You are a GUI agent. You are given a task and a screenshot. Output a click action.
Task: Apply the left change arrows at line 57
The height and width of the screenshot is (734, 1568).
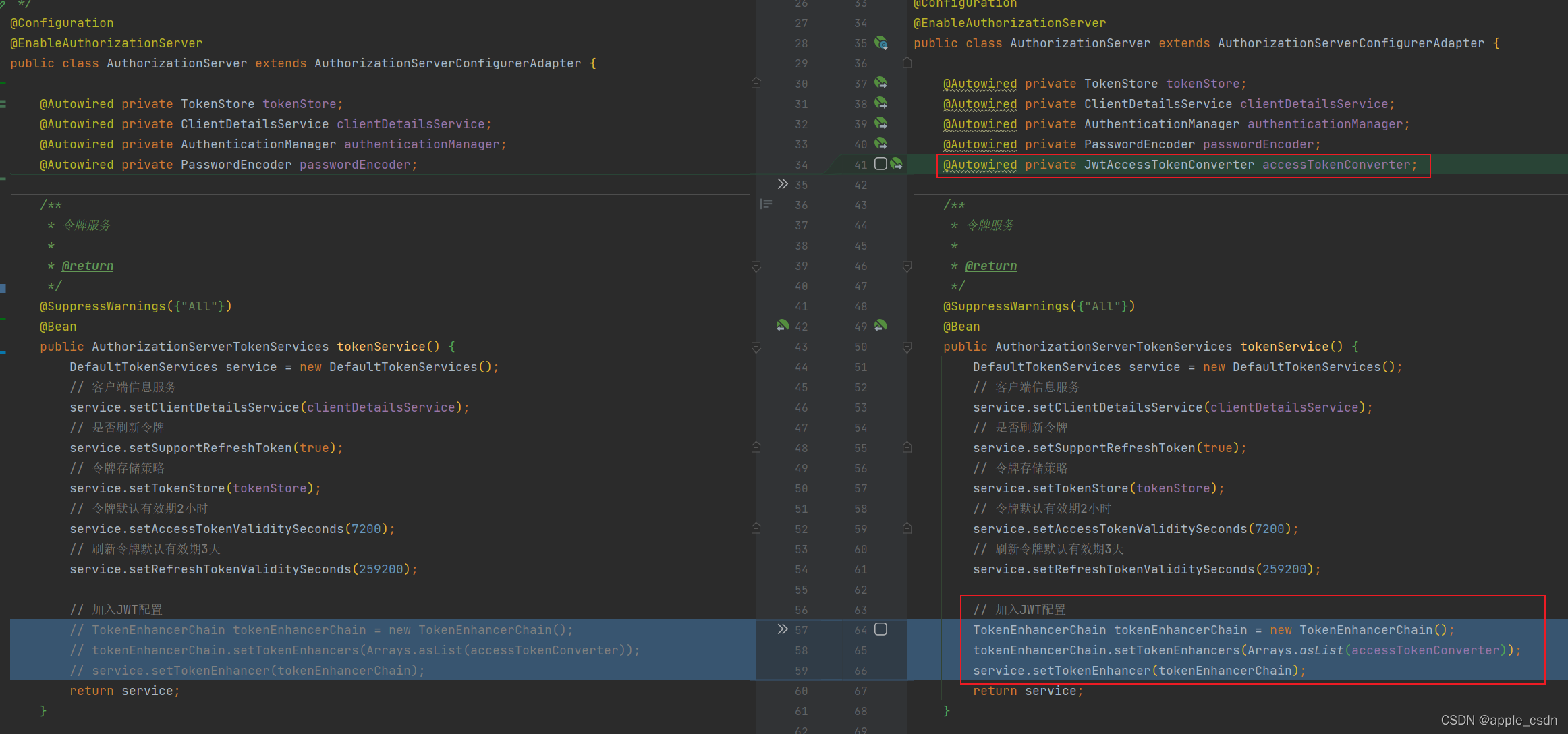[782, 629]
